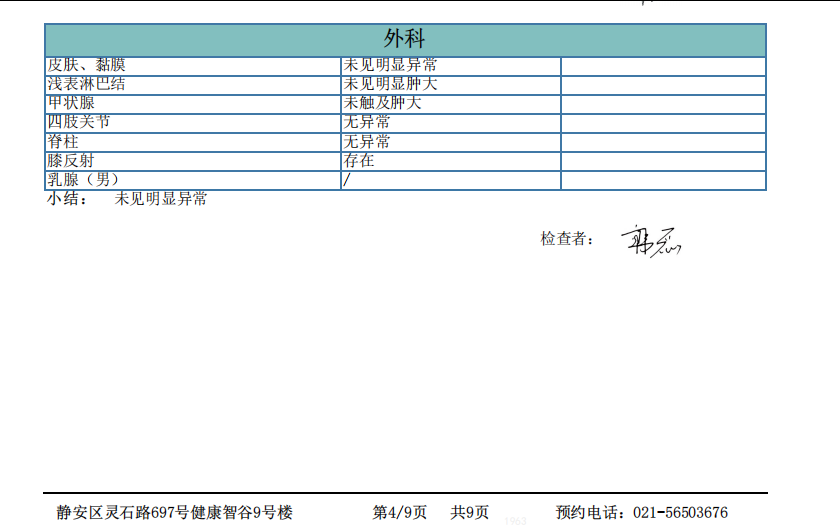Click the 存在 result for 膝反射

point(359,160)
